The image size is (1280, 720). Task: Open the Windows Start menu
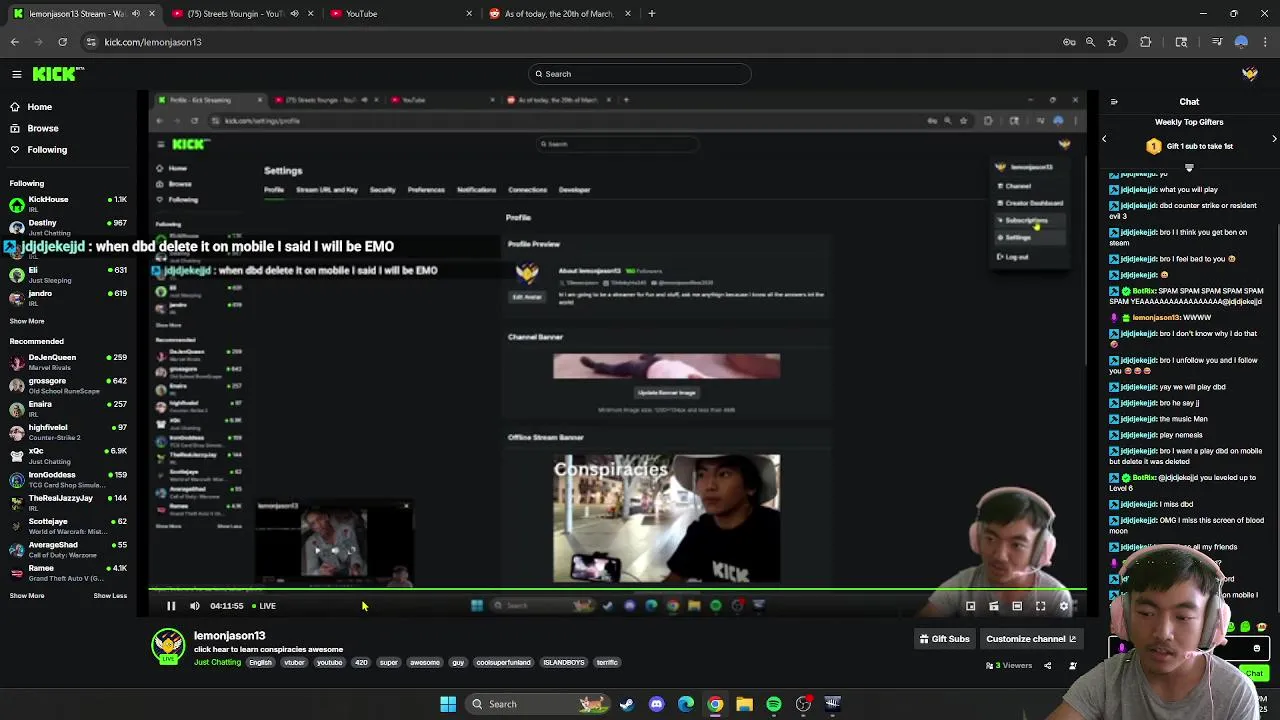click(x=448, y=704)
